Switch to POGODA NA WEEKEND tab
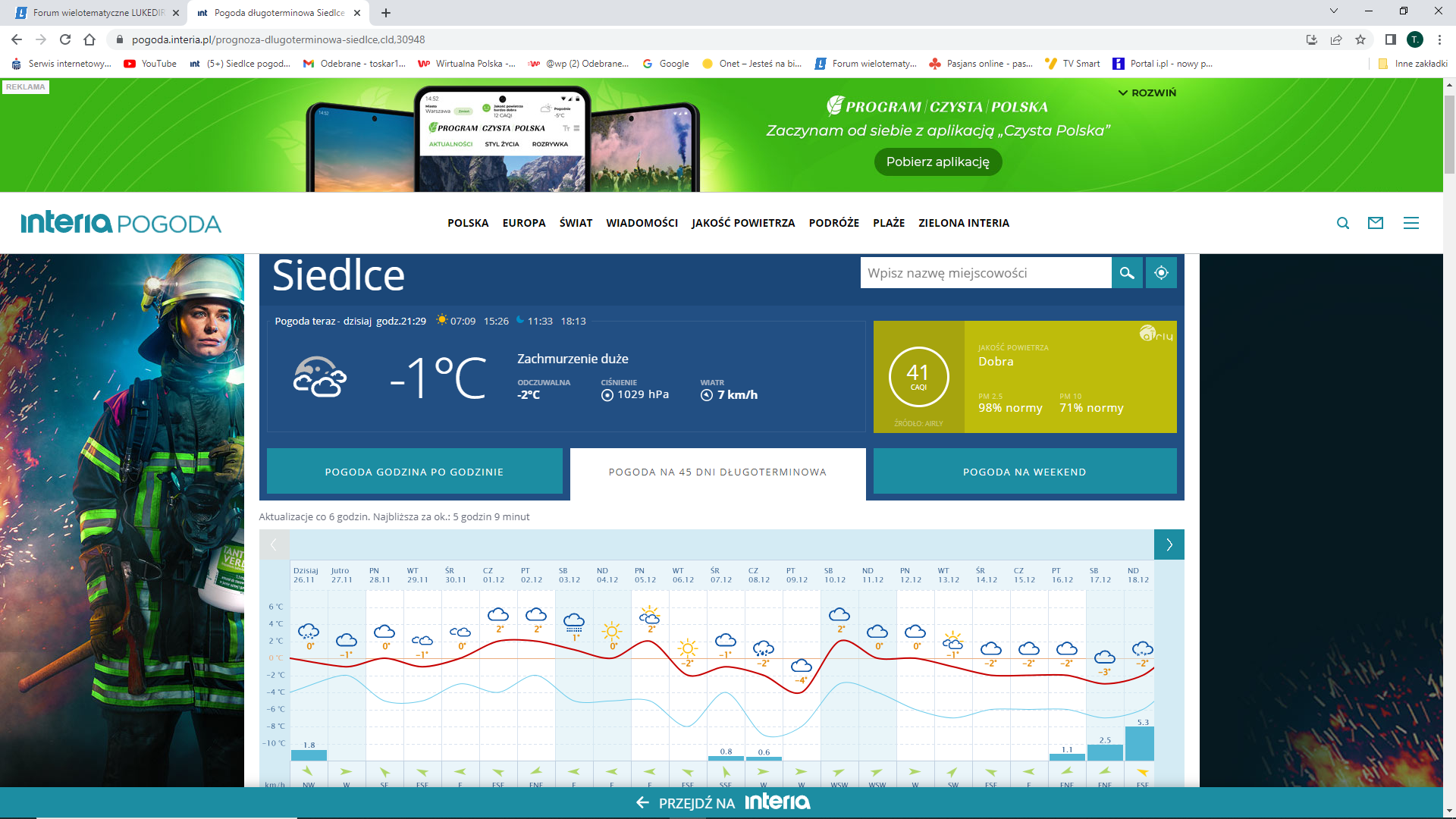 click(1025, 472)
